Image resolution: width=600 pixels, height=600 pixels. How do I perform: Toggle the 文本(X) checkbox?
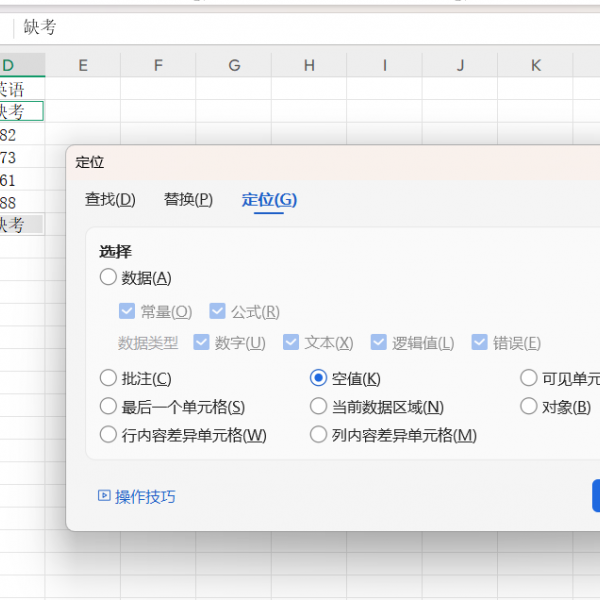(x=291, y=343)
